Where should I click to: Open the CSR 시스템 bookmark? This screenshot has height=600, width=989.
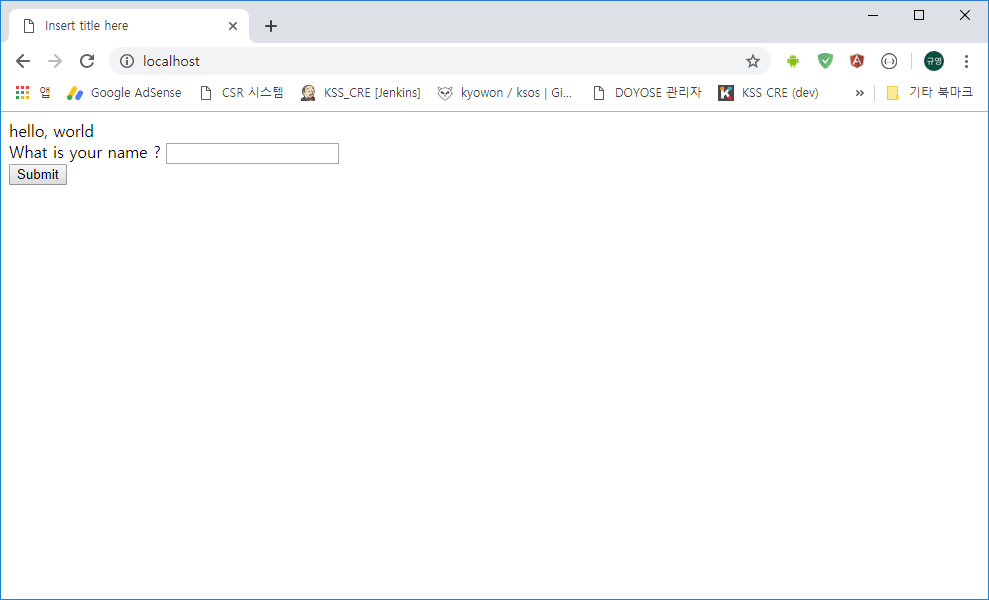[242, 93]
